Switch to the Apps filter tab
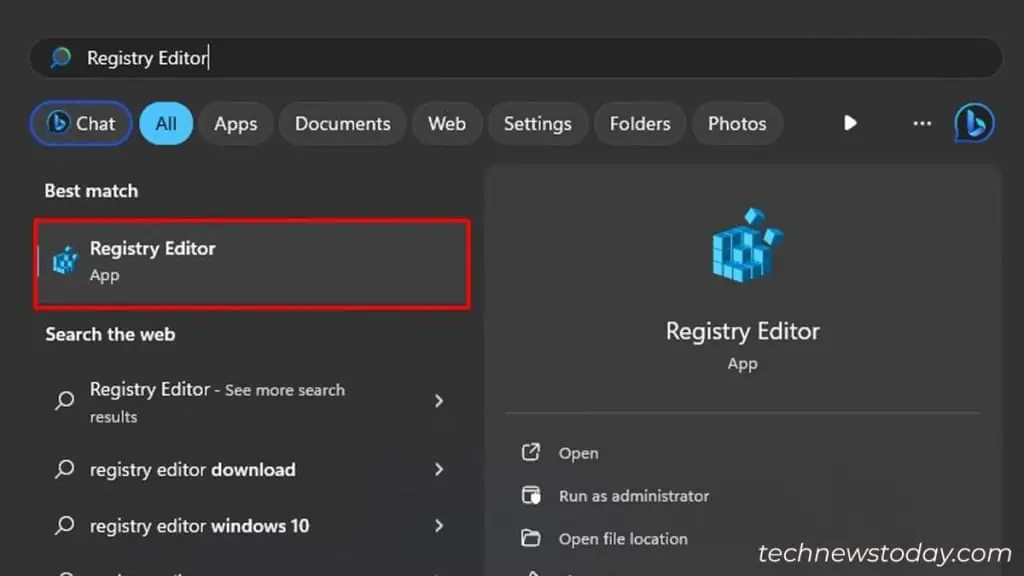This screenshot has width=1024, height=576. 235,123
